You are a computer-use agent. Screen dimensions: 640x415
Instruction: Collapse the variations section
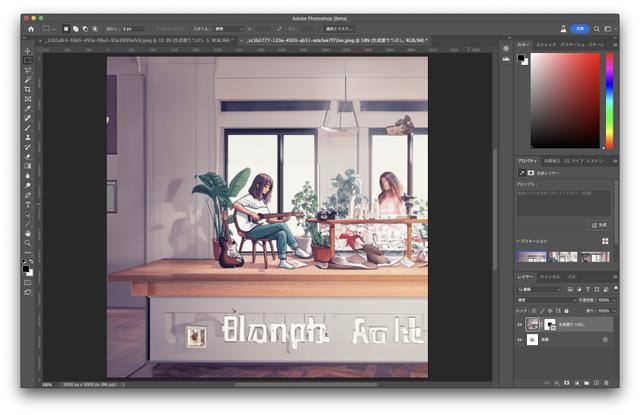click(x=518, y=241)
